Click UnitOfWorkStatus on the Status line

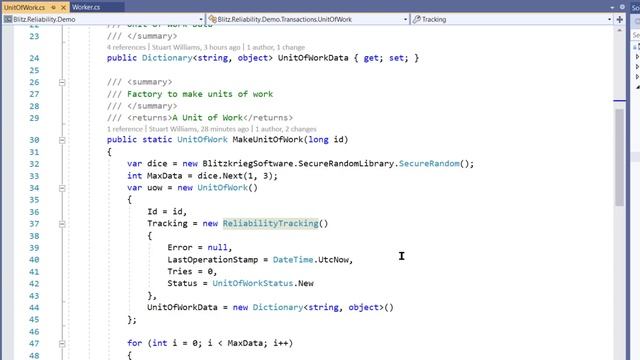[253, 283]
